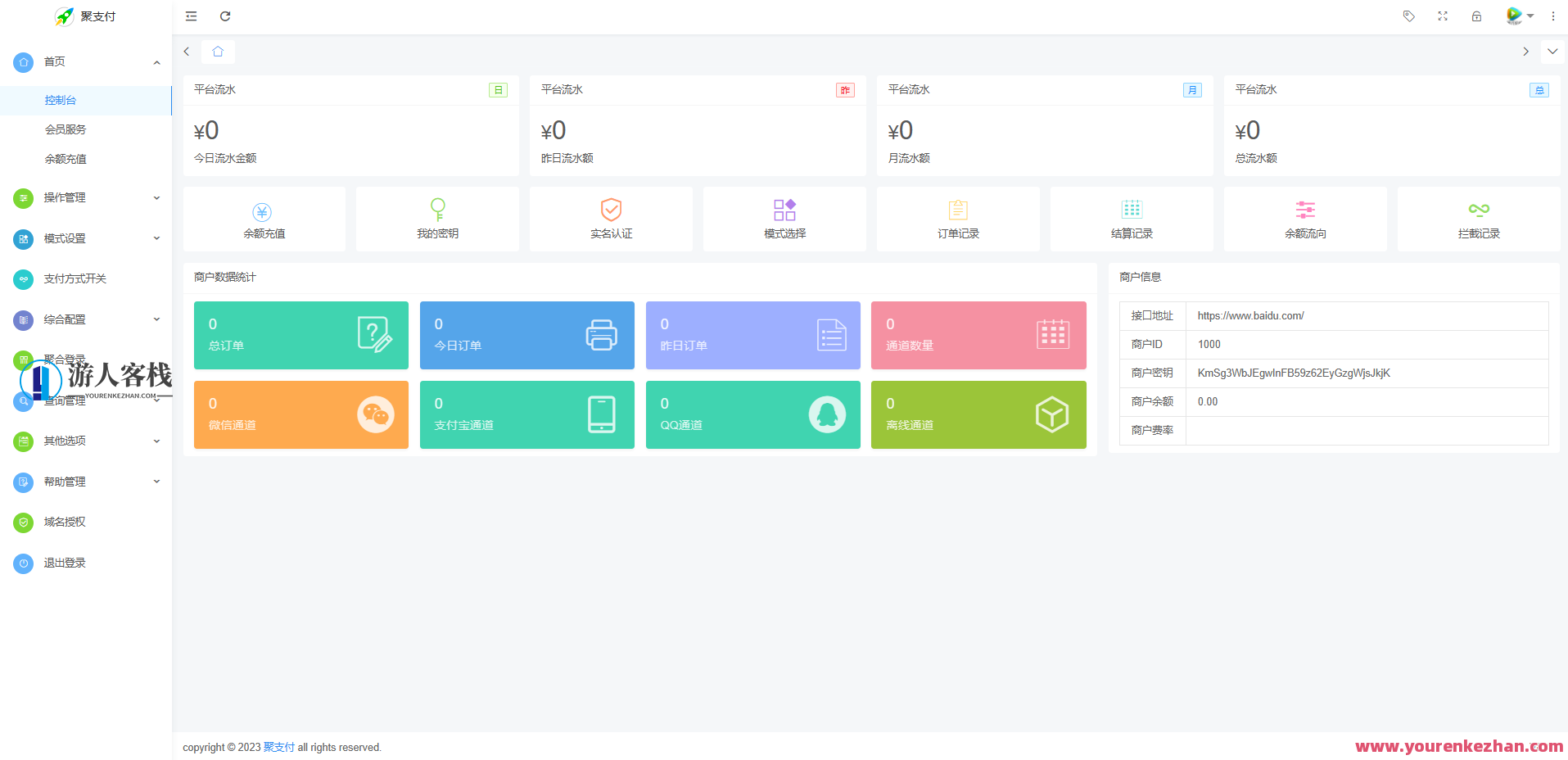Screen dimensions: 1568x760
Task: Click the refresh icon in top bar
Action: (x=225, y=16)
